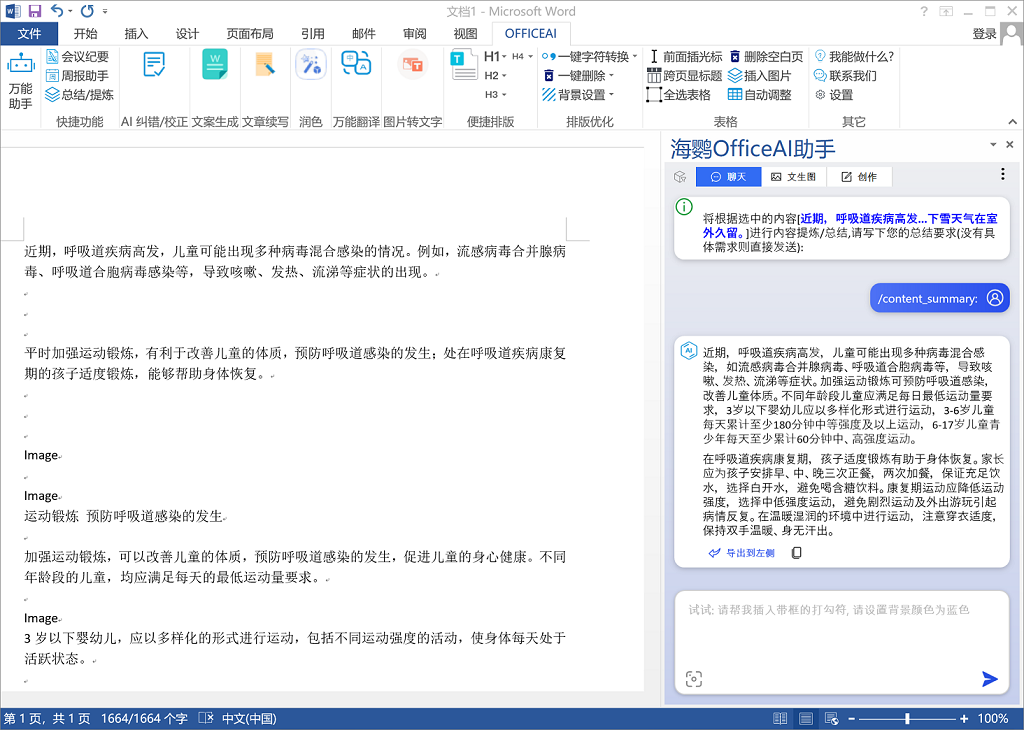1024x730 pixels.
Task: Save the document with the Save icon
Action: pyautogui.click(x=35, y=11)
